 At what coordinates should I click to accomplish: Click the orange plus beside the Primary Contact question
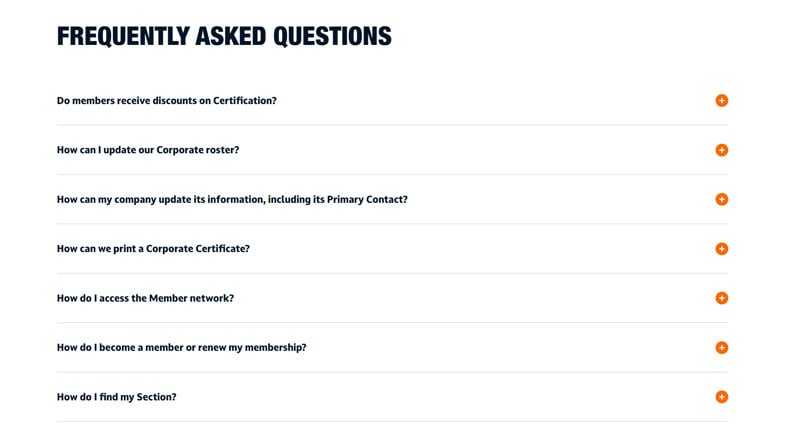[722, 199]
